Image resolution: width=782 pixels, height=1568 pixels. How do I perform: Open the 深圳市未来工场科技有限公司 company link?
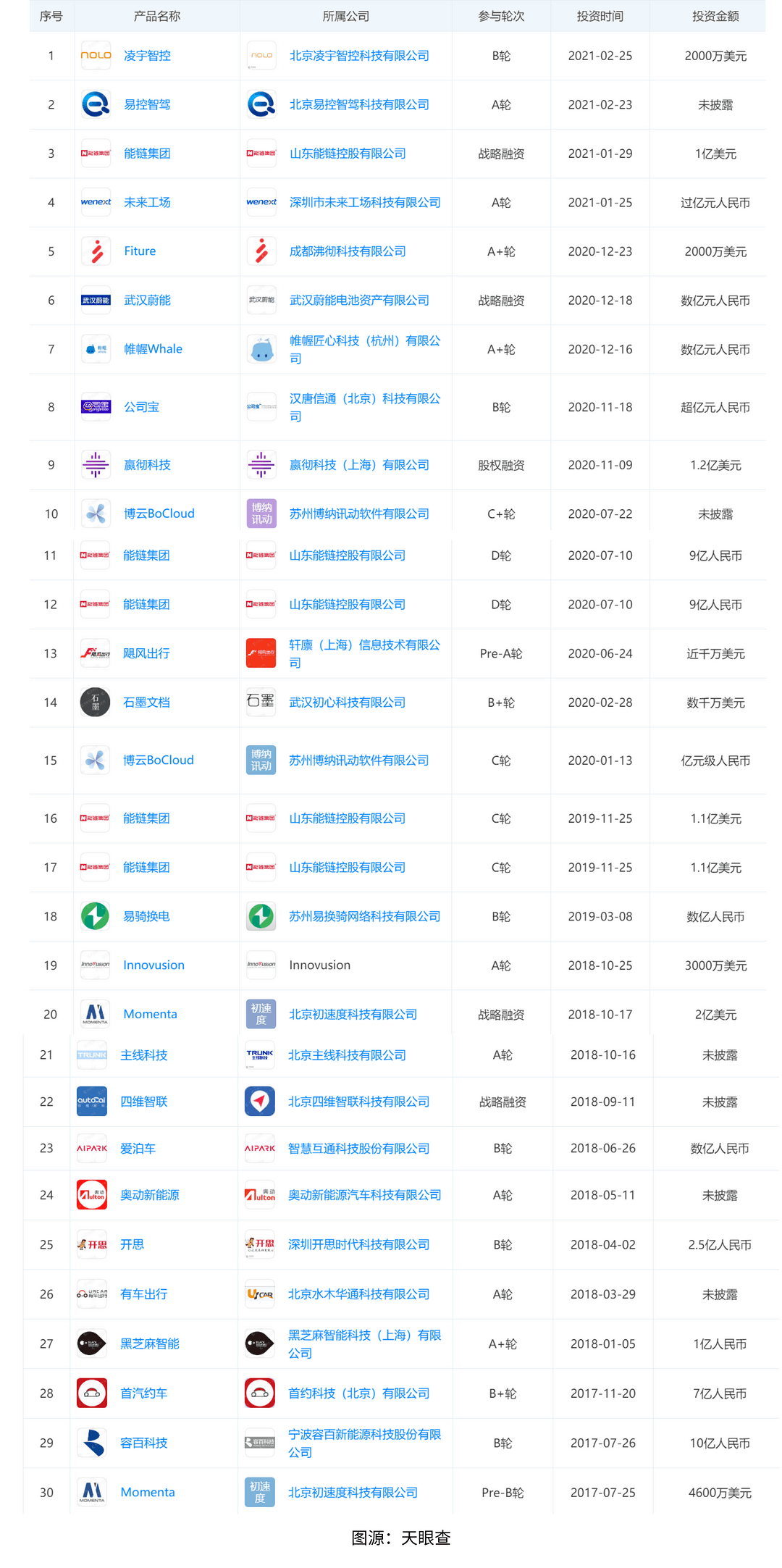click(x=365, y=202)
